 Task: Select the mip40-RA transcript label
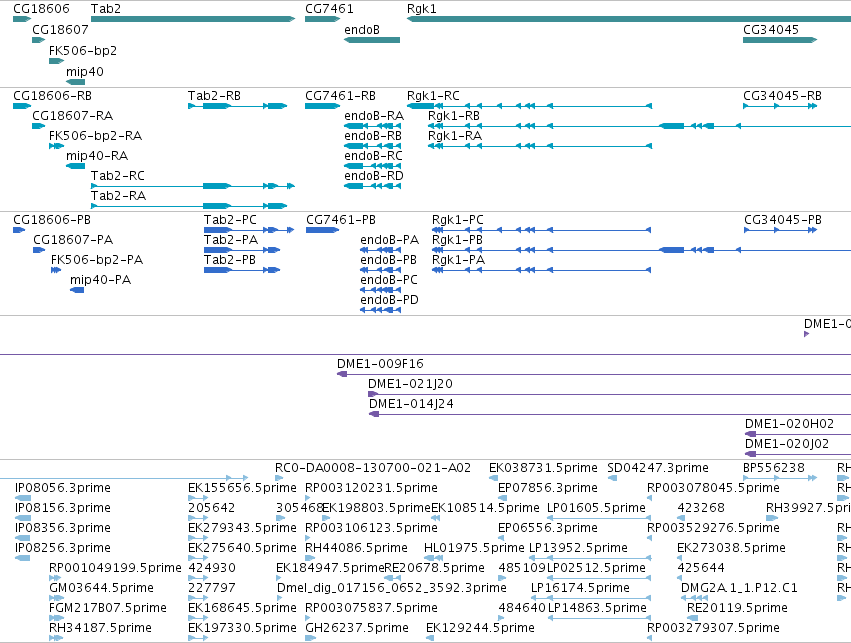[x=97, y=156]
